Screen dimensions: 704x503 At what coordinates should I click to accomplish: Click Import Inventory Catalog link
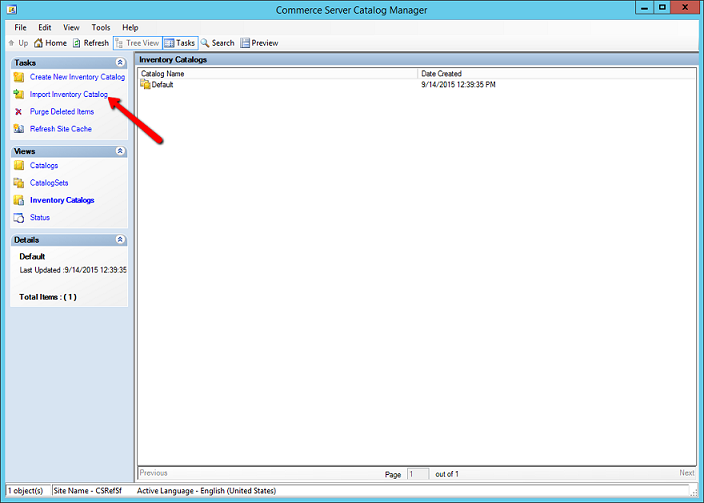(68, 94)
